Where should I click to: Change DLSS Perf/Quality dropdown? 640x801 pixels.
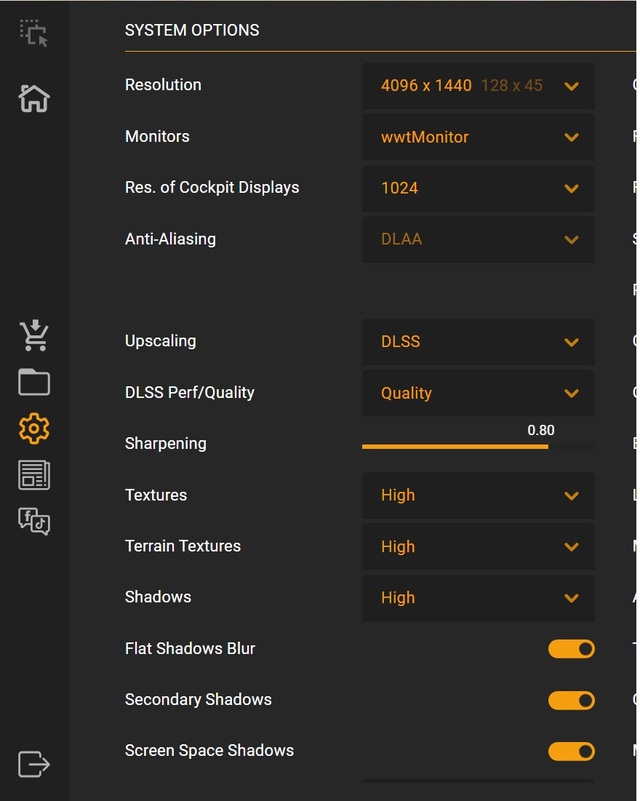[478, 393]
